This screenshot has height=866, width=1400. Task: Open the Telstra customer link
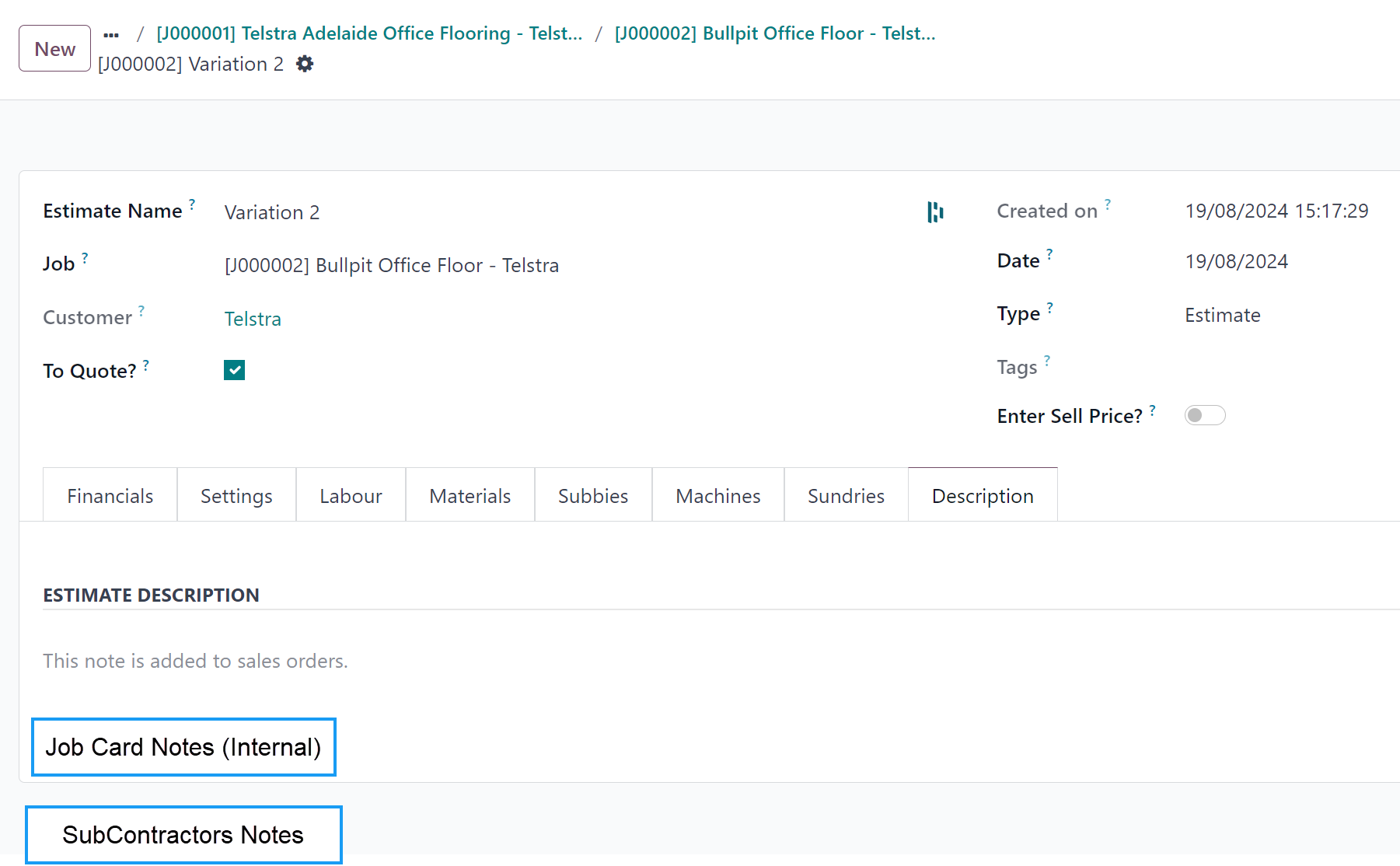[x=253, y=319]
